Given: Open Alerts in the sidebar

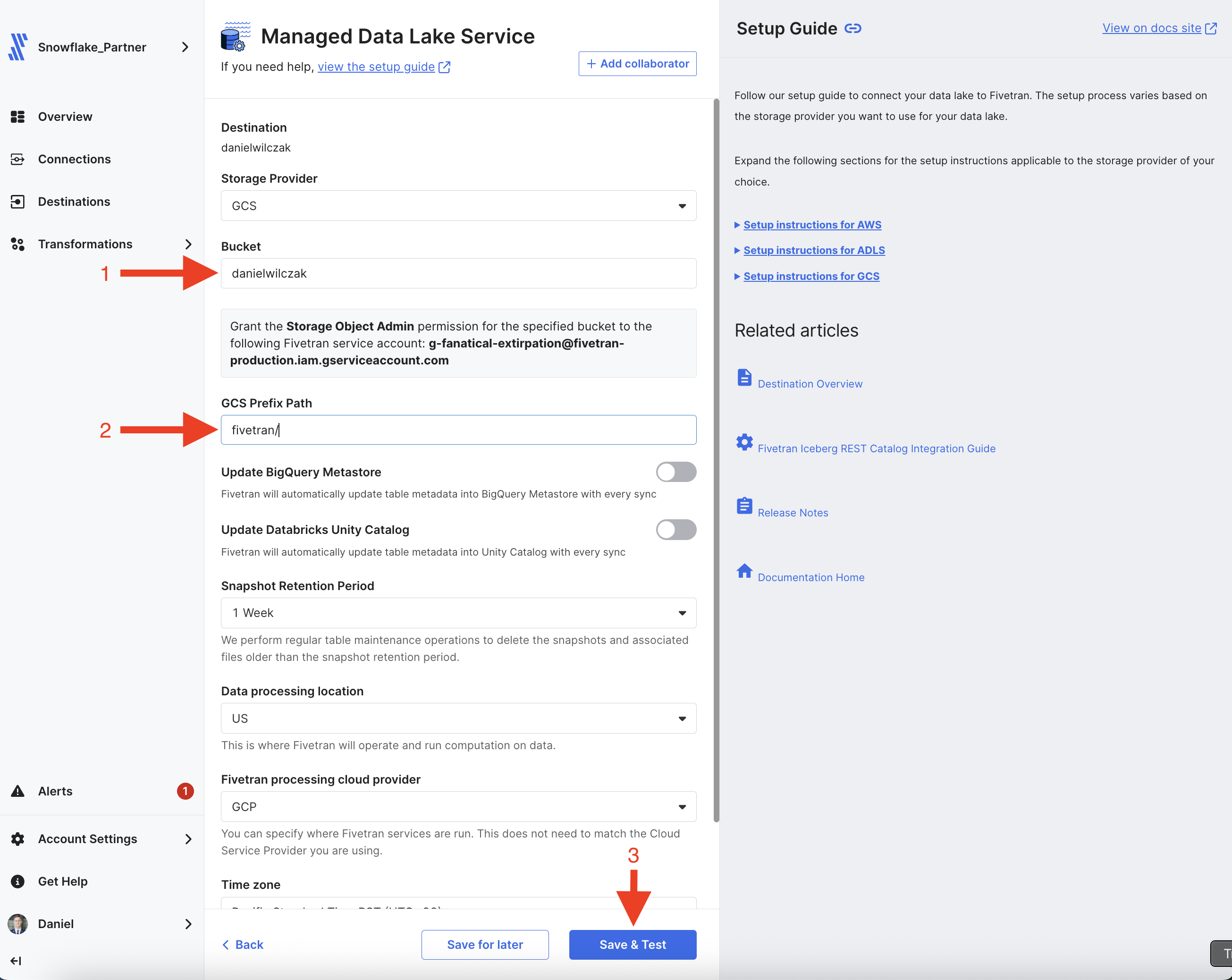Looking at the screenshot, I should 55,791.
